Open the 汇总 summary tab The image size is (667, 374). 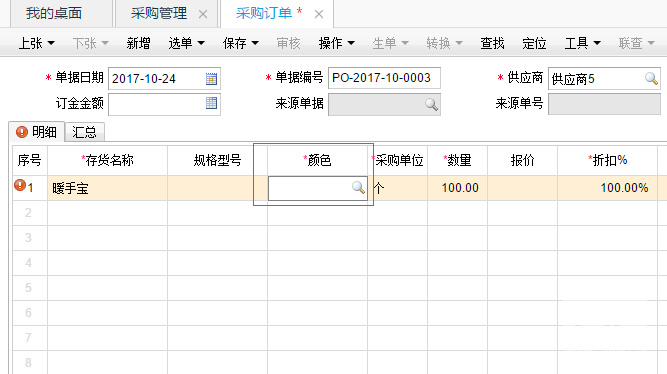click(x=84, y=132)
